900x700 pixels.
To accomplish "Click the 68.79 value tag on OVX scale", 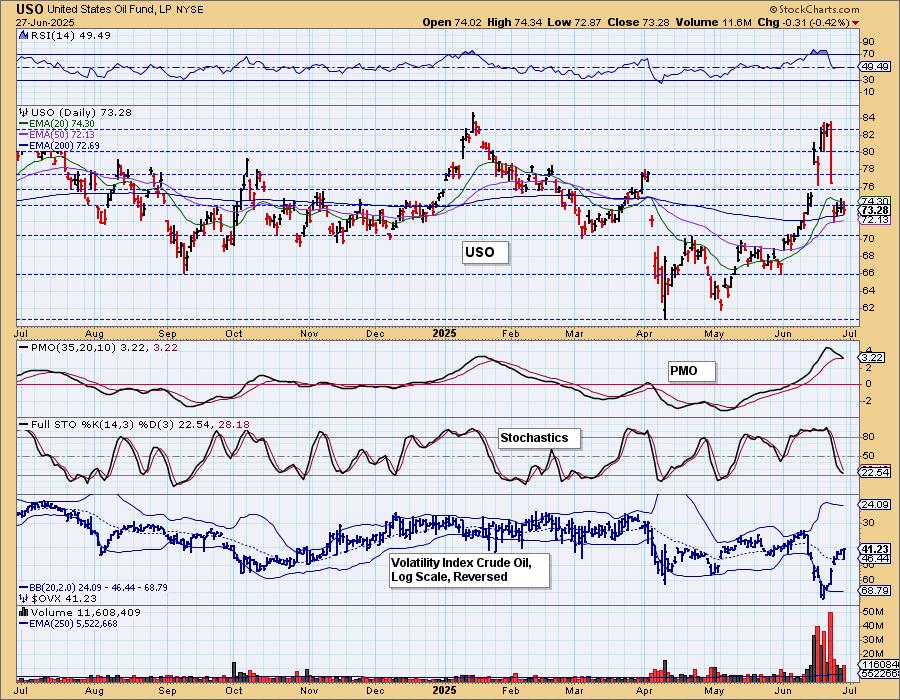I will (x=876, y=590).
